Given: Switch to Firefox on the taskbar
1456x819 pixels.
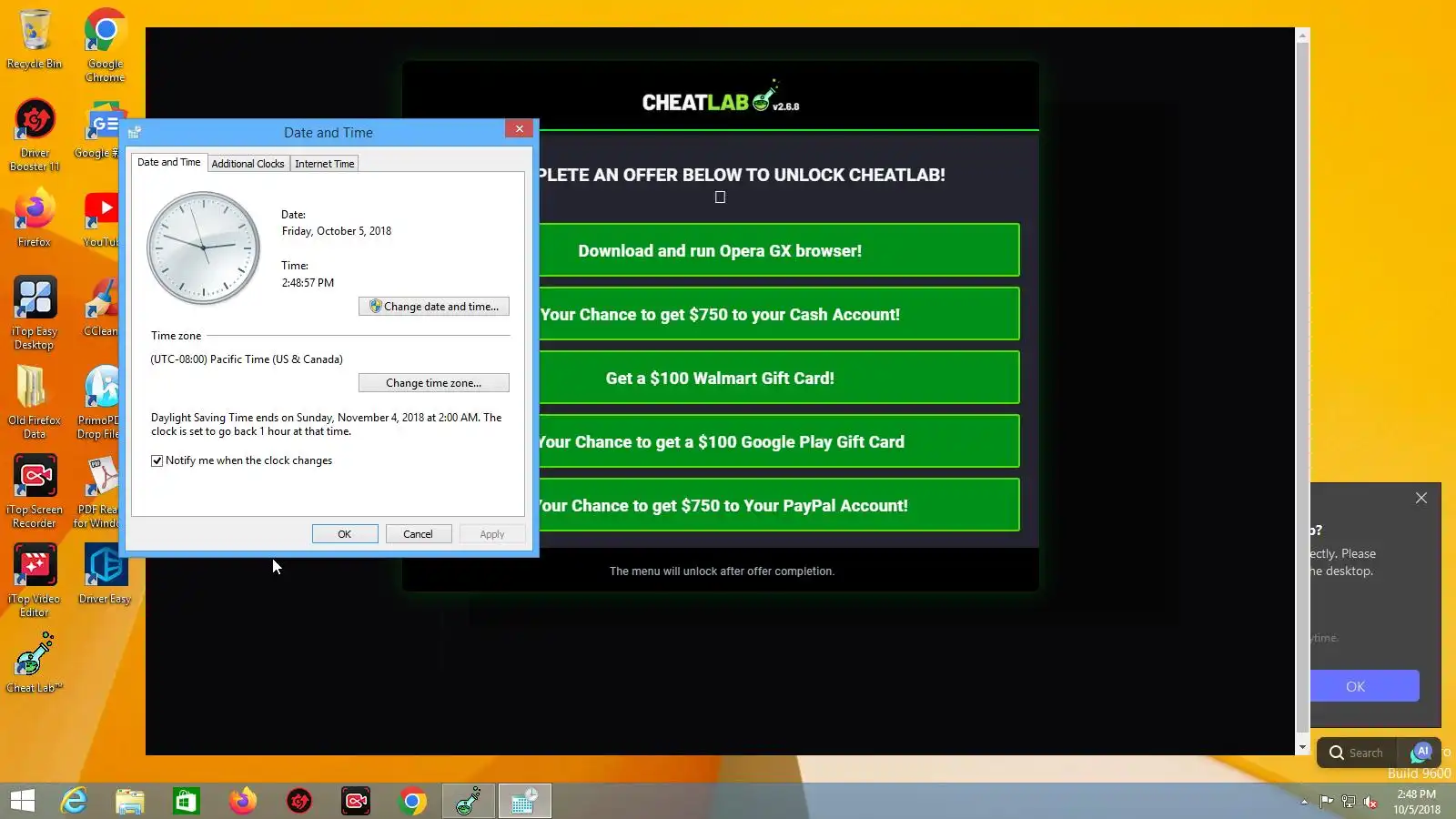Looking at the screenshot, I should click(x=243, y=801).
